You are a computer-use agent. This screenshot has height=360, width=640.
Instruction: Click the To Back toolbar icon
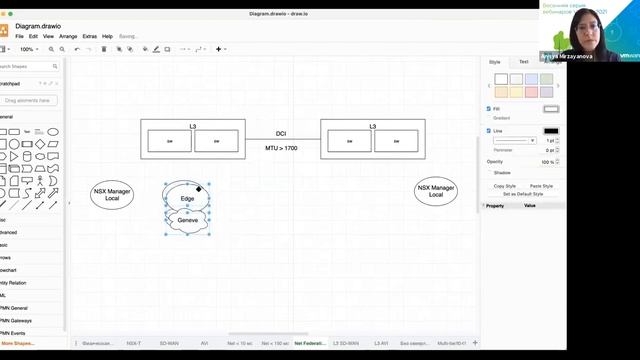click(x=130, y=49)
